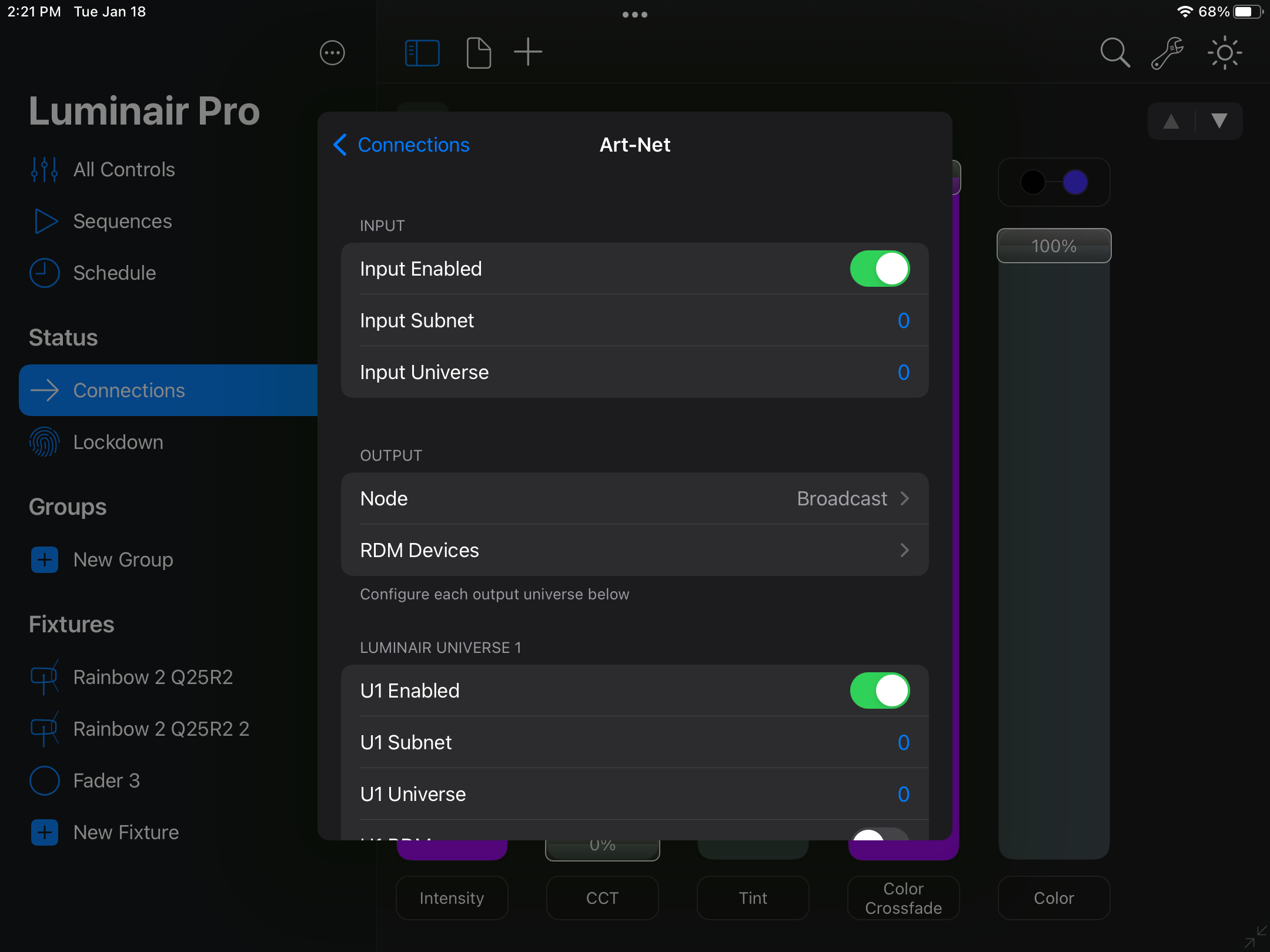Click the new document icon
Viewport: 1270px width, 952px height.
pyautogui.click(x=479, y=53)
